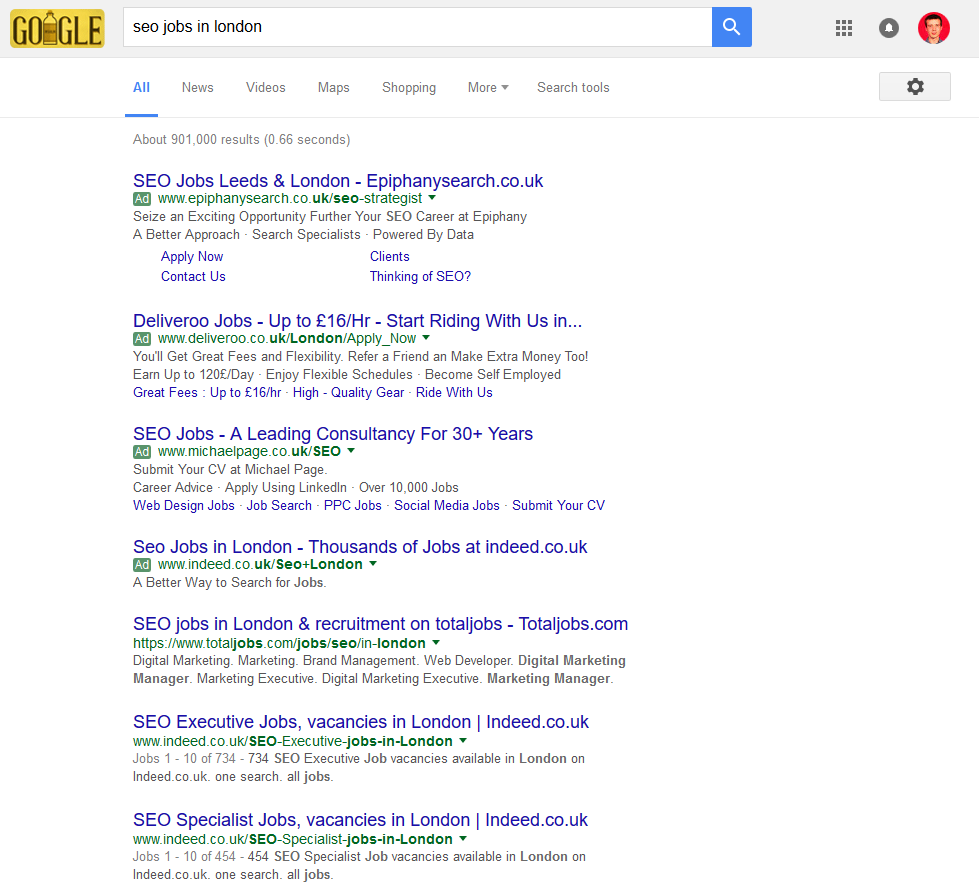Image resolution: width=979 pixels, height=895 pixels.
Task: Click the Job Search sitelink
Action: tap(279, 506)
